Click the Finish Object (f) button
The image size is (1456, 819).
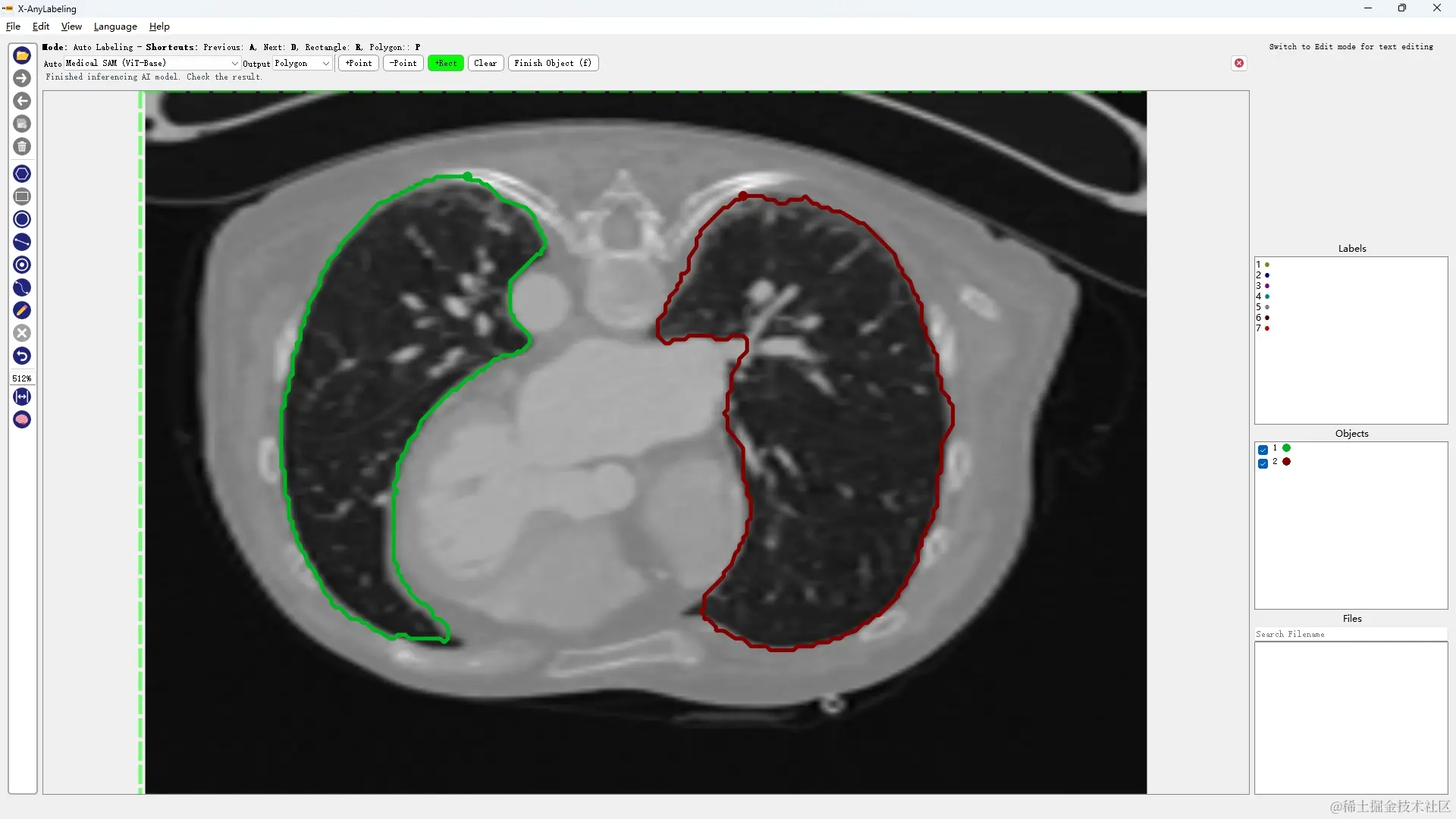click(553, 63)
